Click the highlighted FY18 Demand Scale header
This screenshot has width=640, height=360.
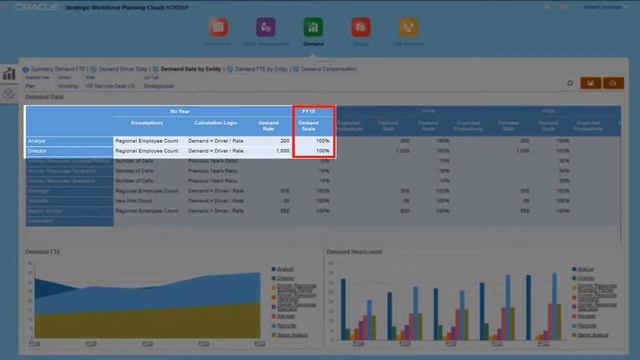[309, 126]
